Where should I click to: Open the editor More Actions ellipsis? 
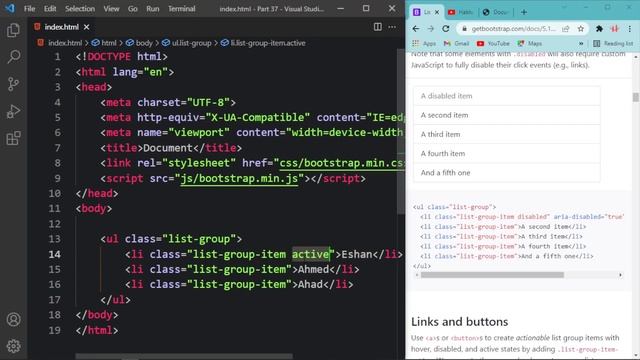(392, 27)
